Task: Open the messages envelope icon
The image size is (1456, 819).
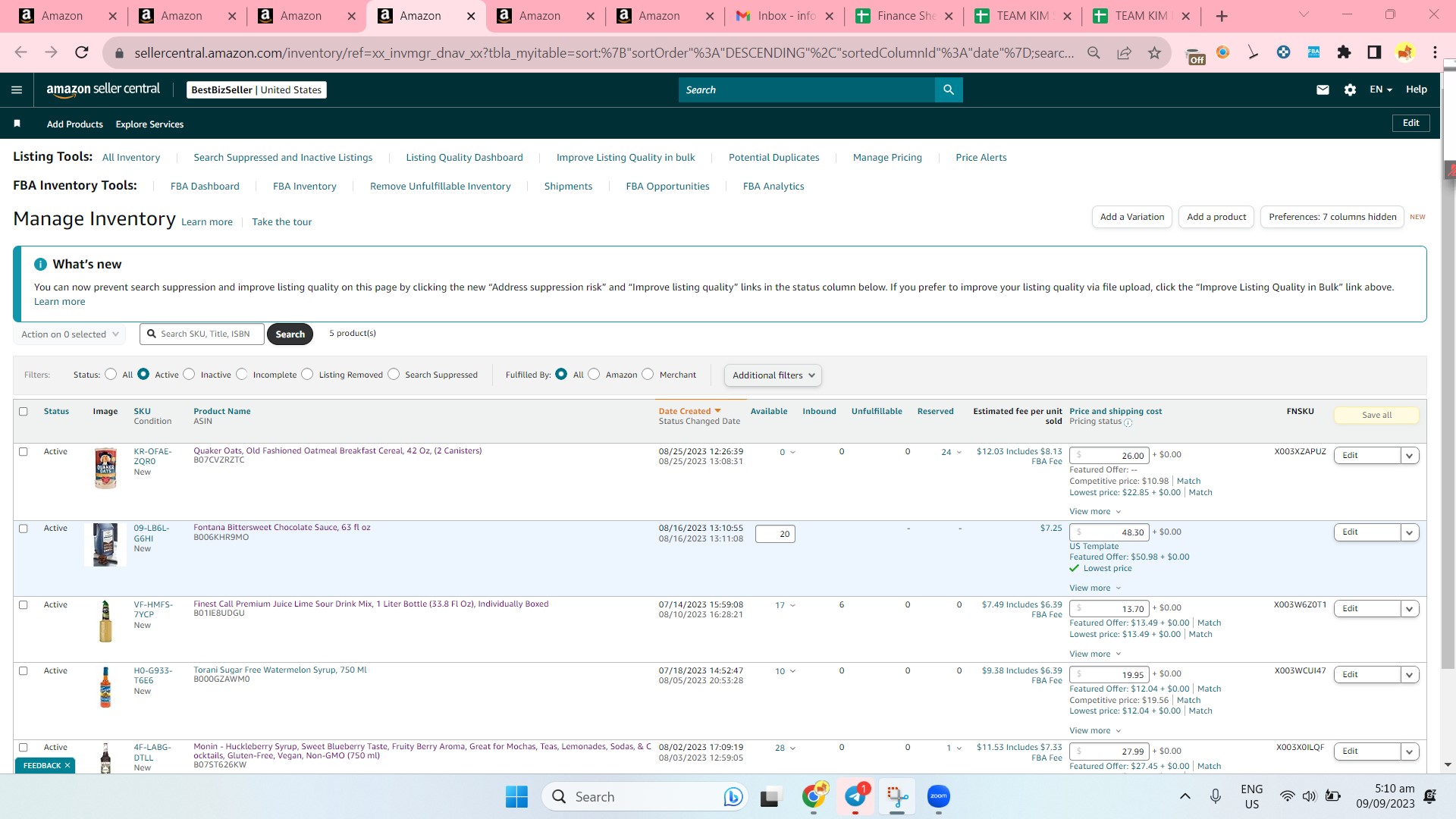Action: pos(1323,89)
